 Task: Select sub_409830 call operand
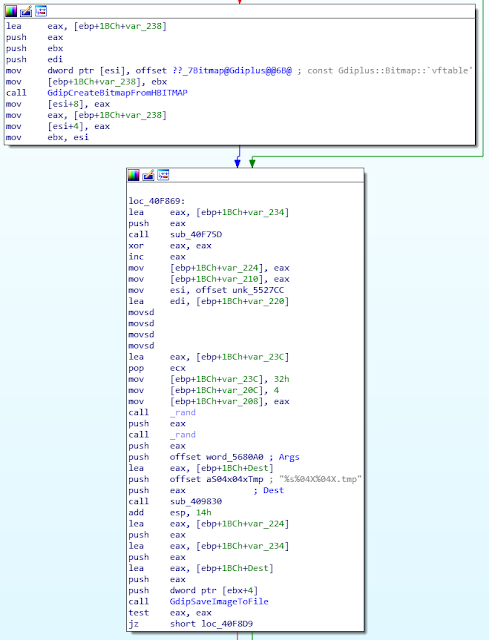196,501
